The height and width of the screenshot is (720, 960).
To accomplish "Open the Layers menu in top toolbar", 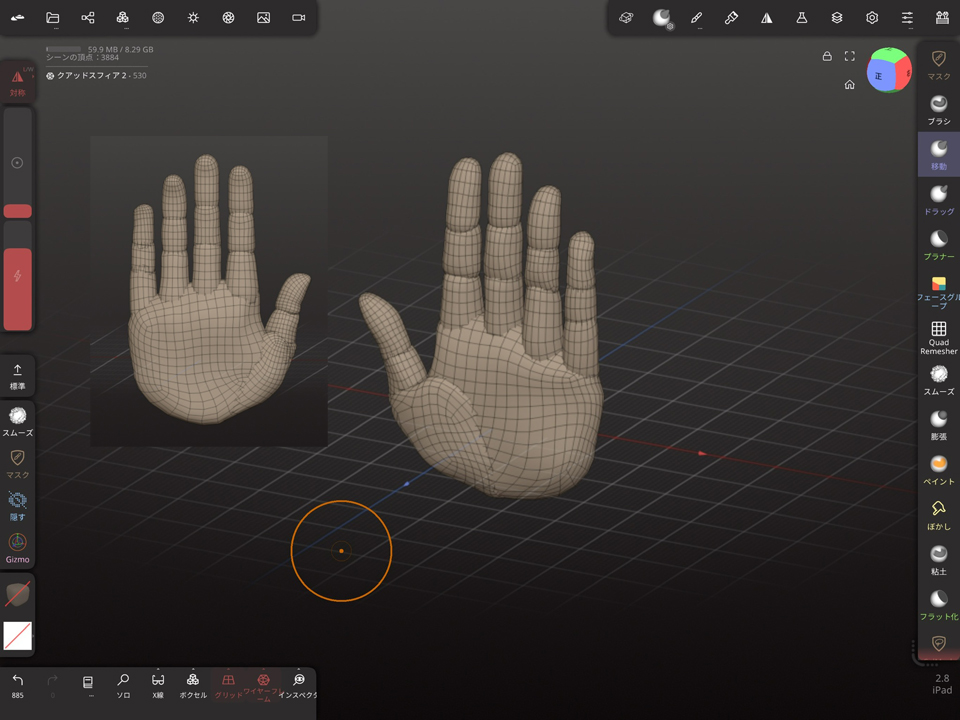I will point(837,18).
